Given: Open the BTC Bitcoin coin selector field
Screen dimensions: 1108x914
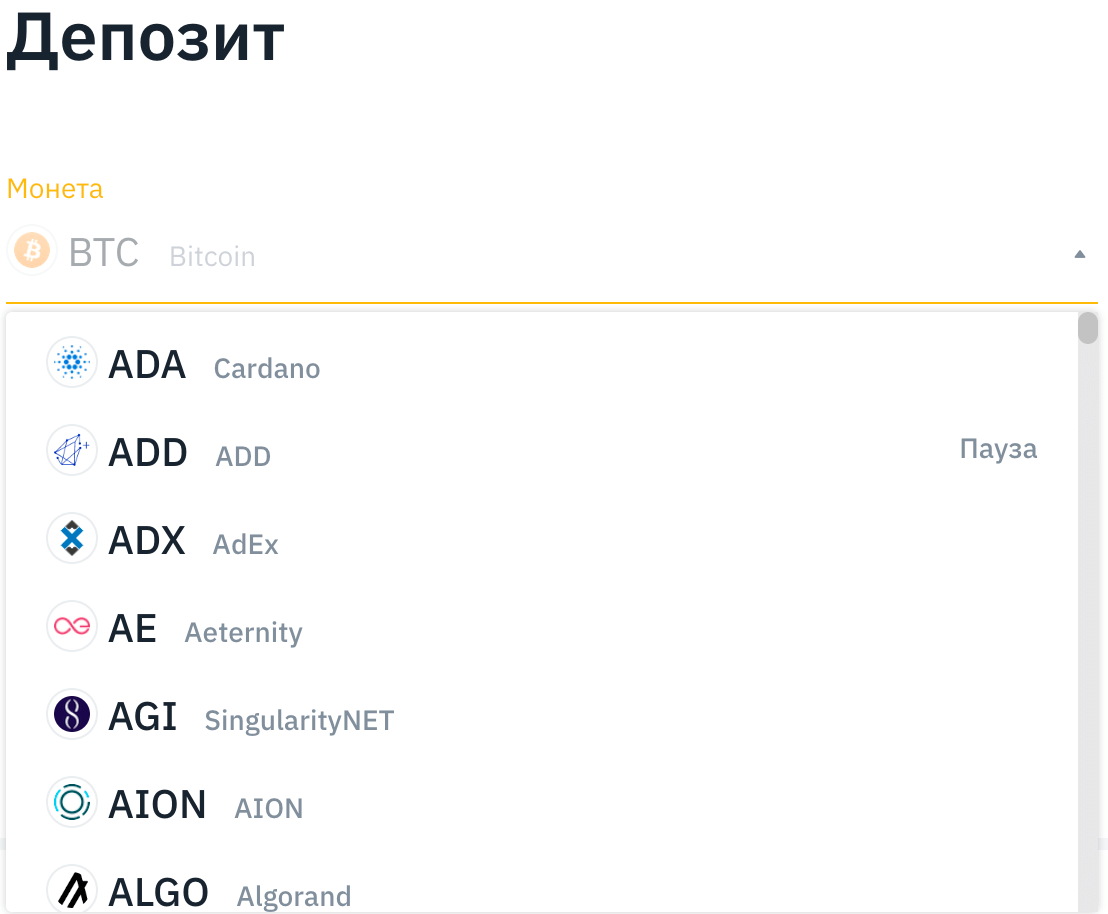Looking at the screenshot, I should click(500, 254).
